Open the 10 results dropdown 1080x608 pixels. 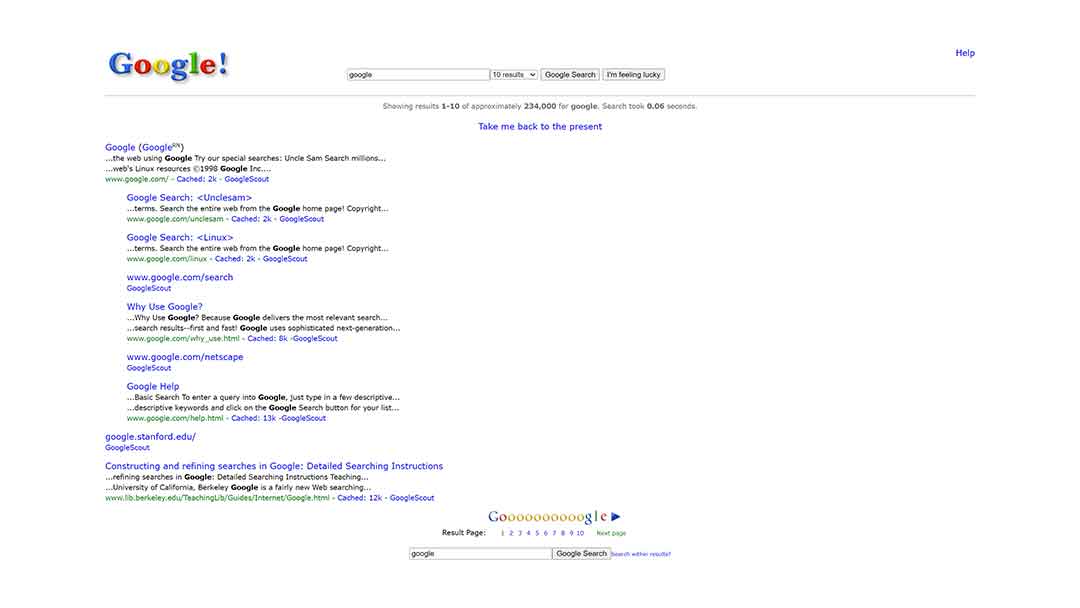(x=514, y=75)
